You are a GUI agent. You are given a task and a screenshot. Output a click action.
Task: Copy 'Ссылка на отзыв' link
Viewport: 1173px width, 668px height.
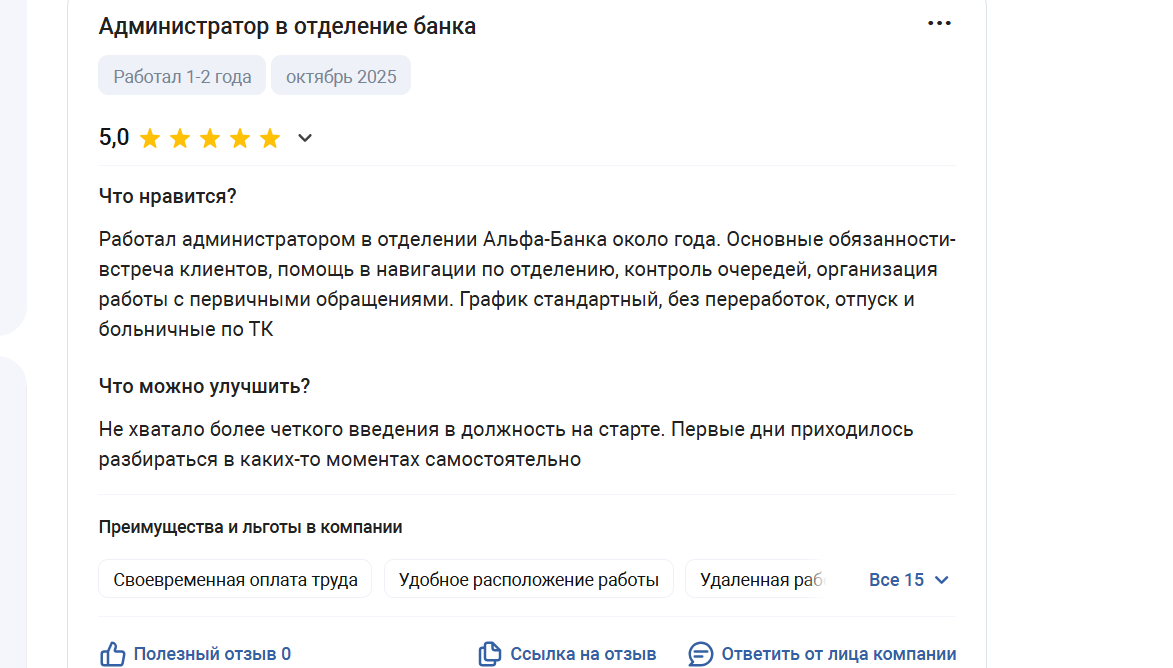pyautogui.click(x=583, y=654)
